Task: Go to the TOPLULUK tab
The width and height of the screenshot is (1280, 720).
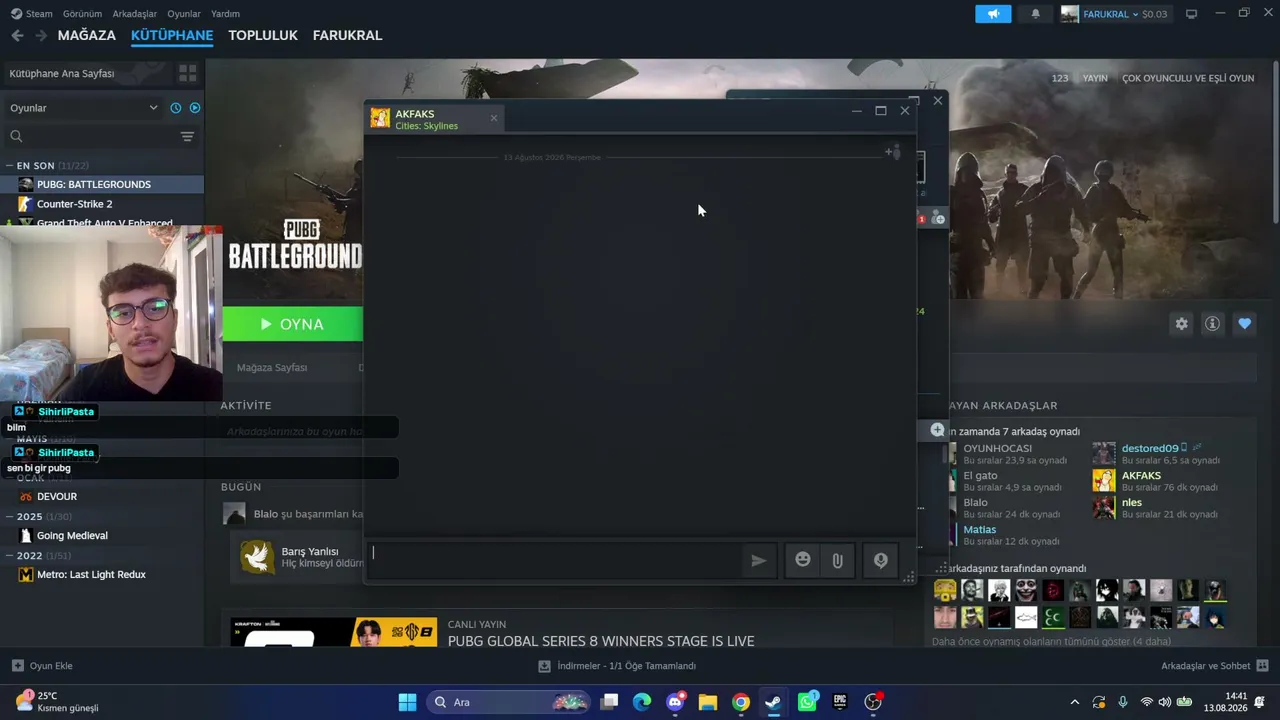Action: (x=263, y=35)
